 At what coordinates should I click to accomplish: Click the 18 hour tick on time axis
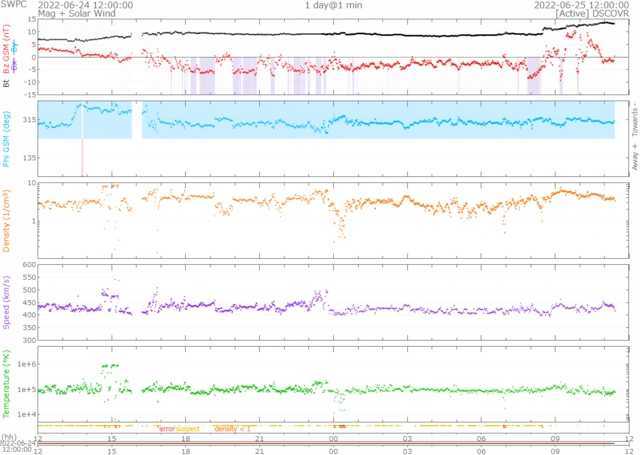[186, 438]
